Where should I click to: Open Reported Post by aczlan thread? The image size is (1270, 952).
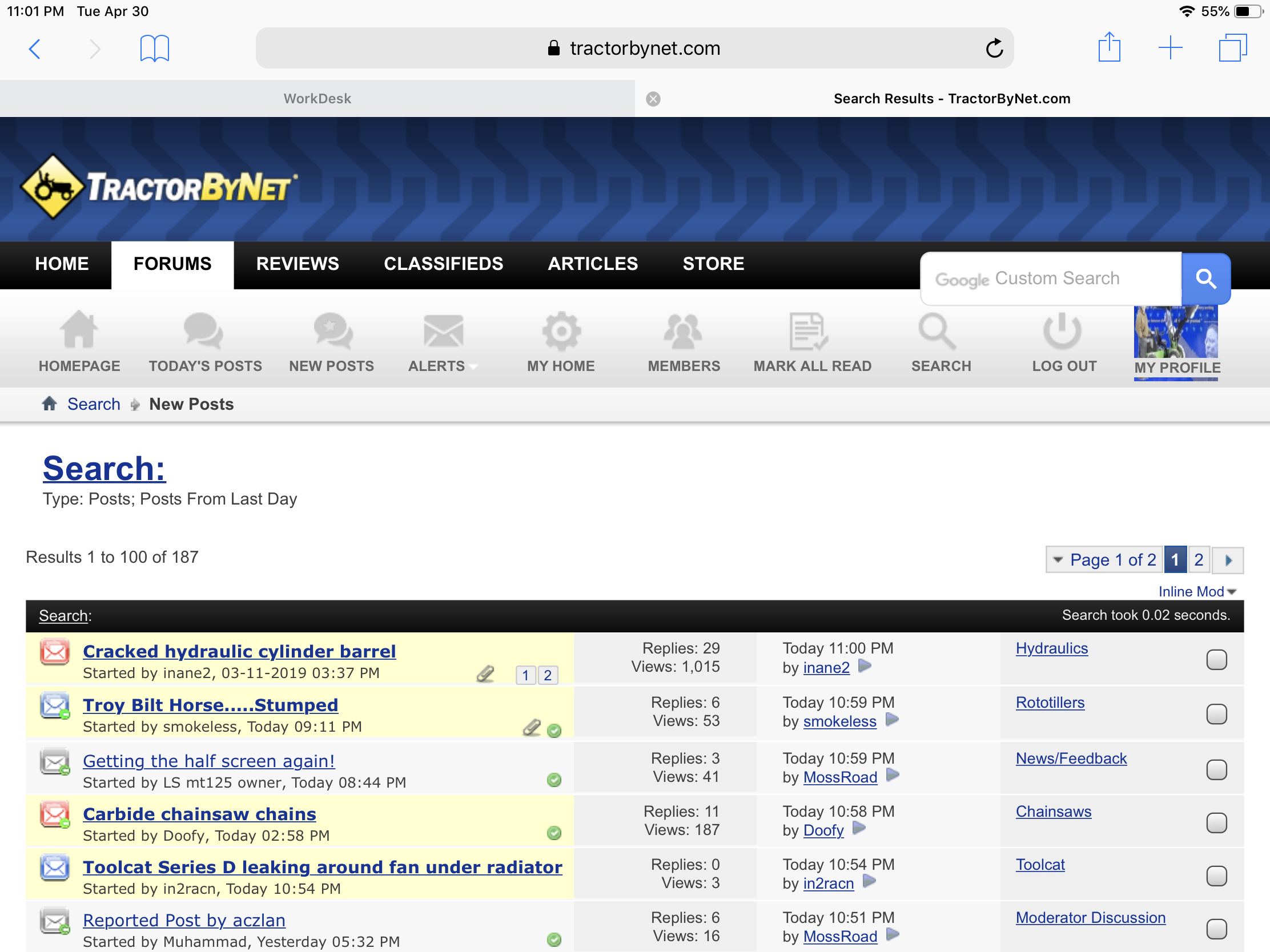[x=184, y=921]
